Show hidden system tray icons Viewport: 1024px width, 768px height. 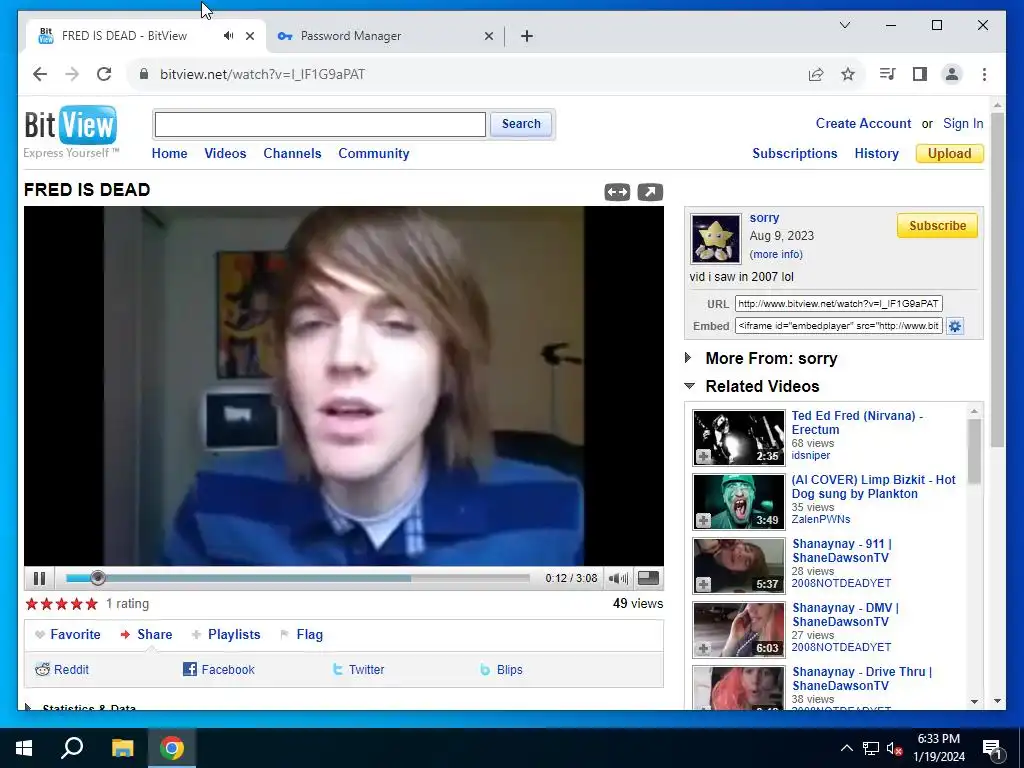click(846, 748)
